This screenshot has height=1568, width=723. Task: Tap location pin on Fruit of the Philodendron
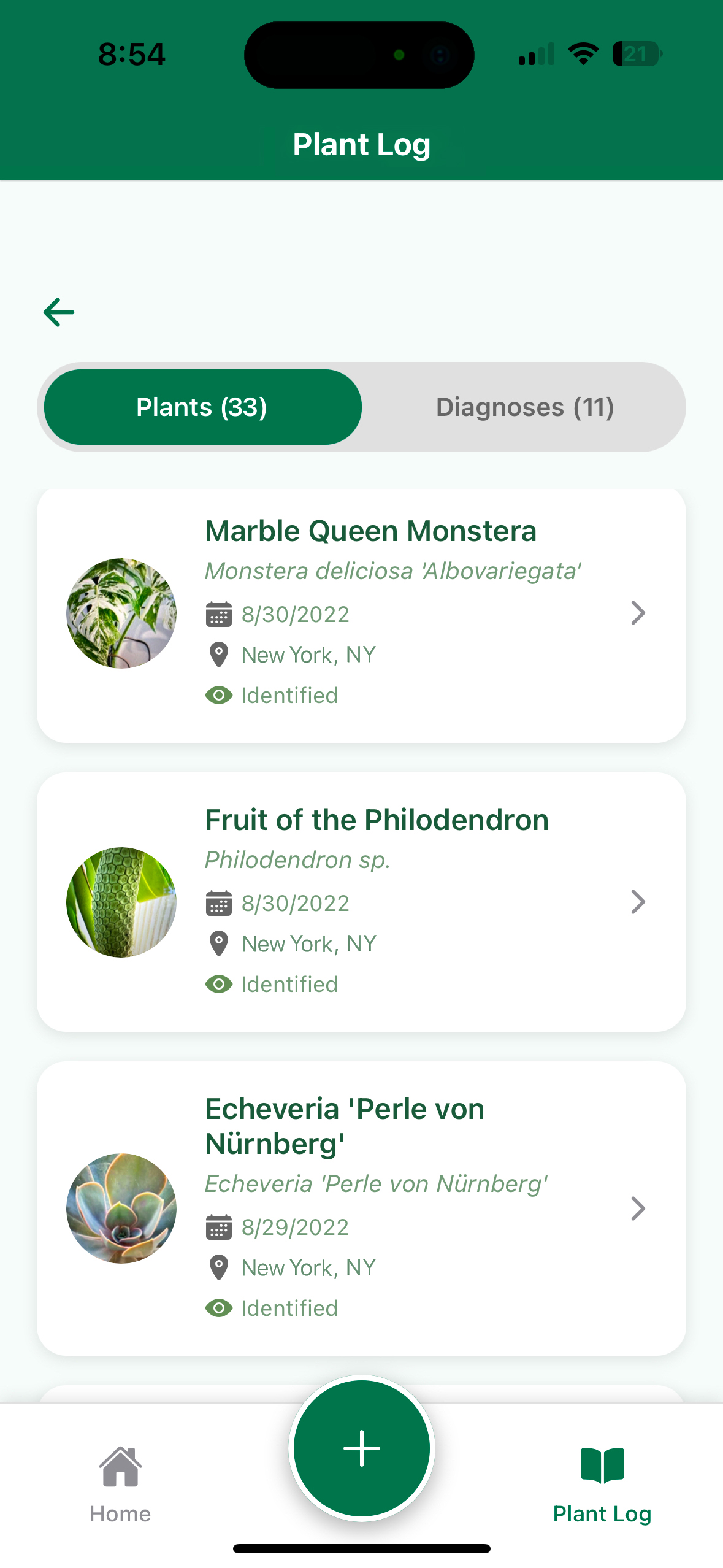click(218, 943)
